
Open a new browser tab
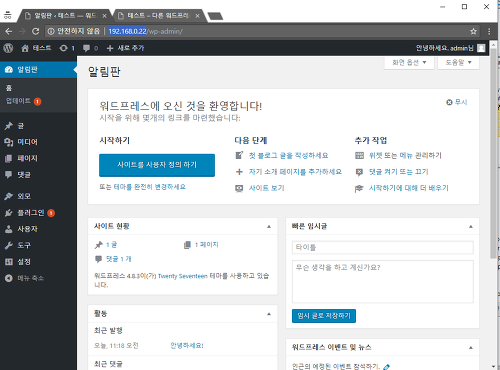[x=215, y=16]
